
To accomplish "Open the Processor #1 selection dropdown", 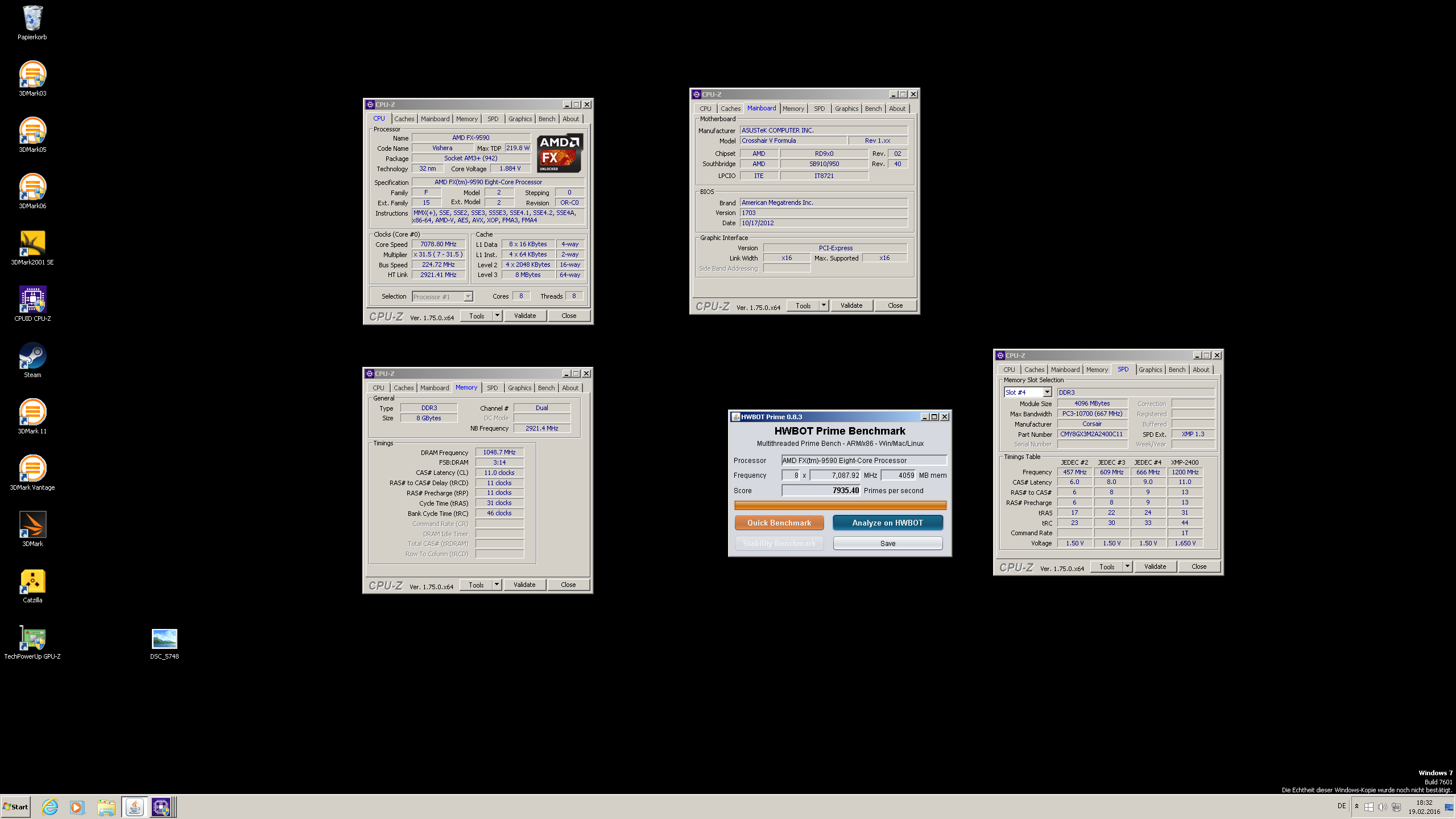I will (442, 296).
